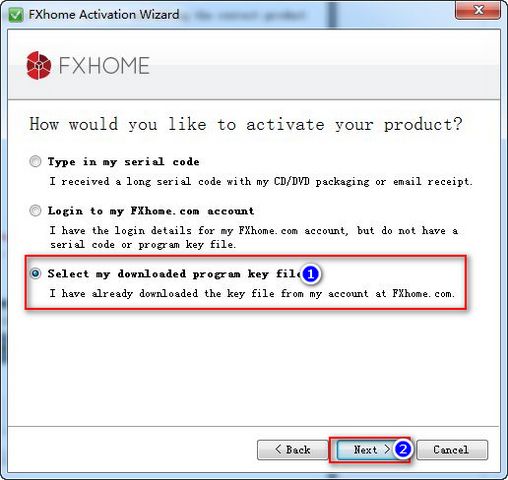Click the Next button

pos(366,450)
